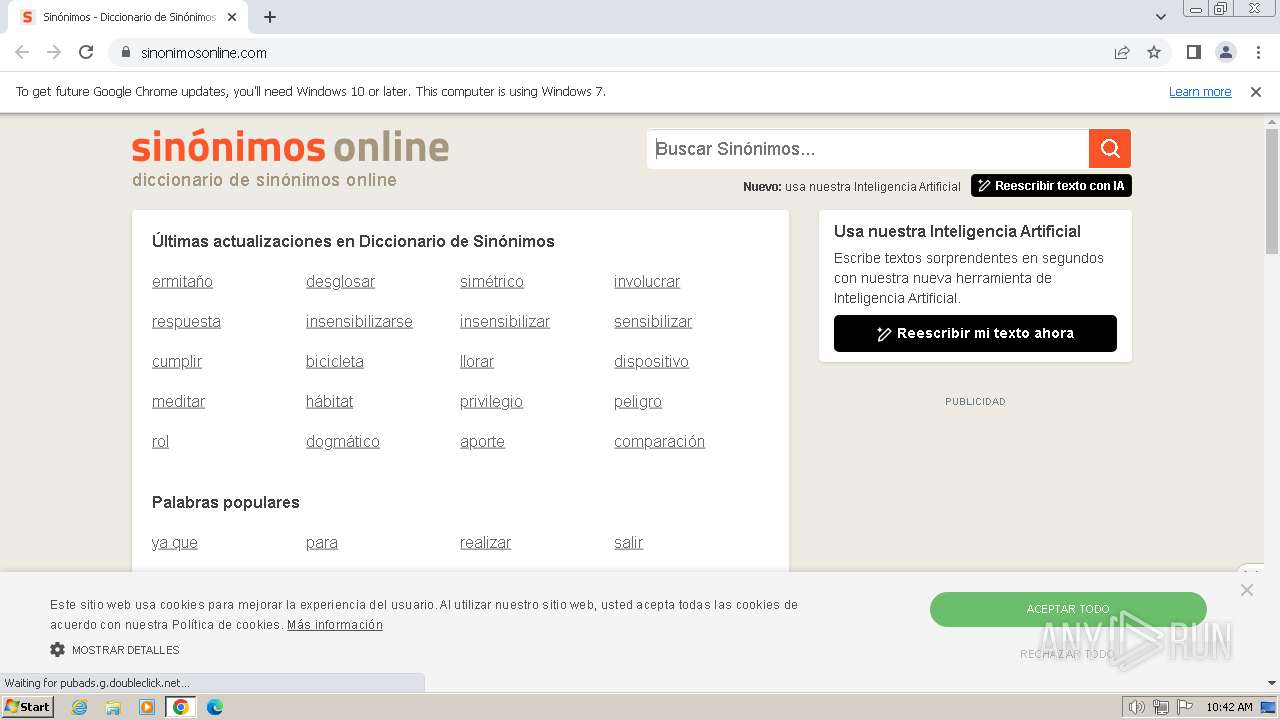Open the word simétrico

492,282
